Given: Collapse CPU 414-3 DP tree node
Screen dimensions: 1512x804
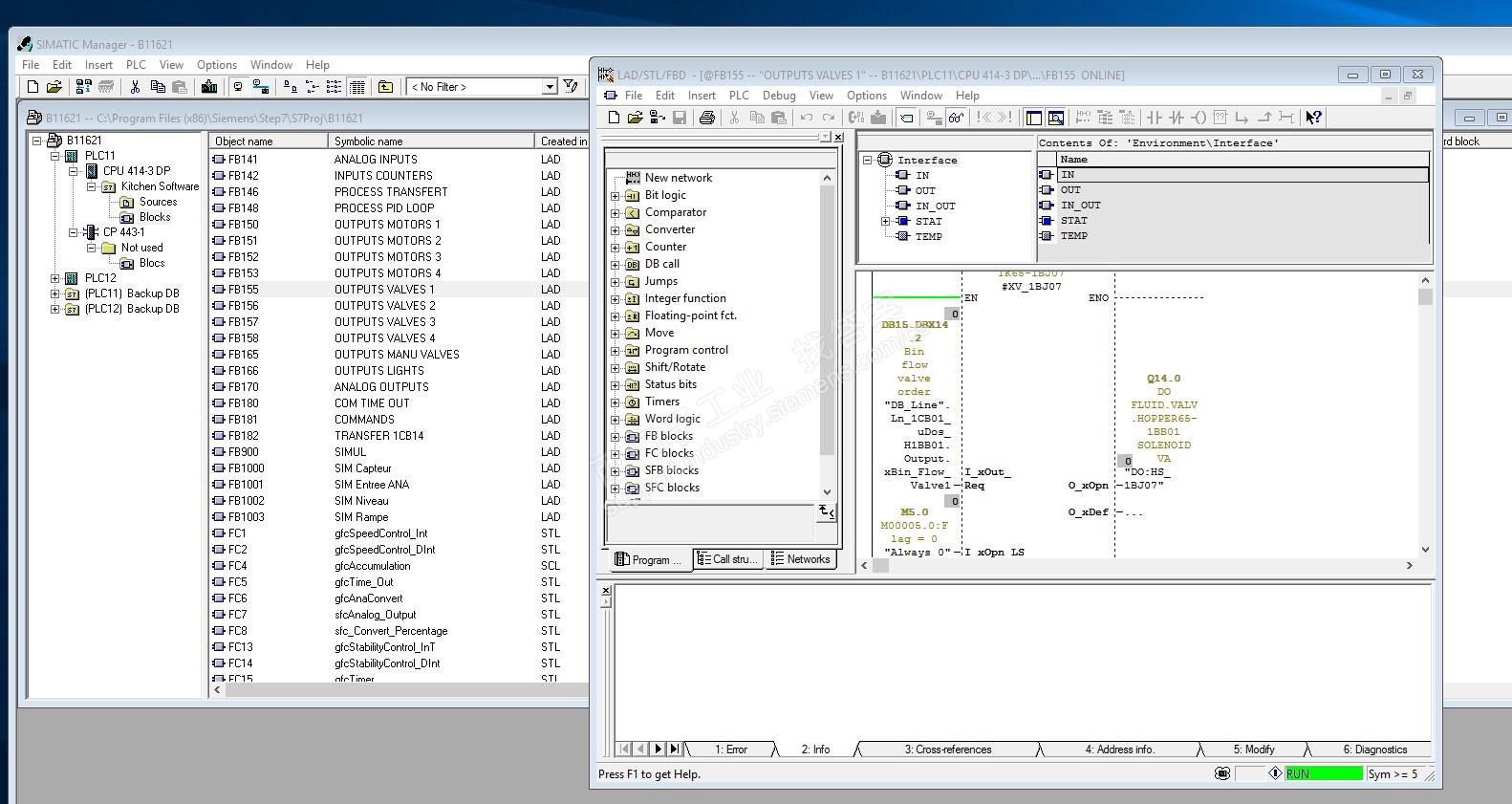Looking at the screenshot, I should 74,171.
